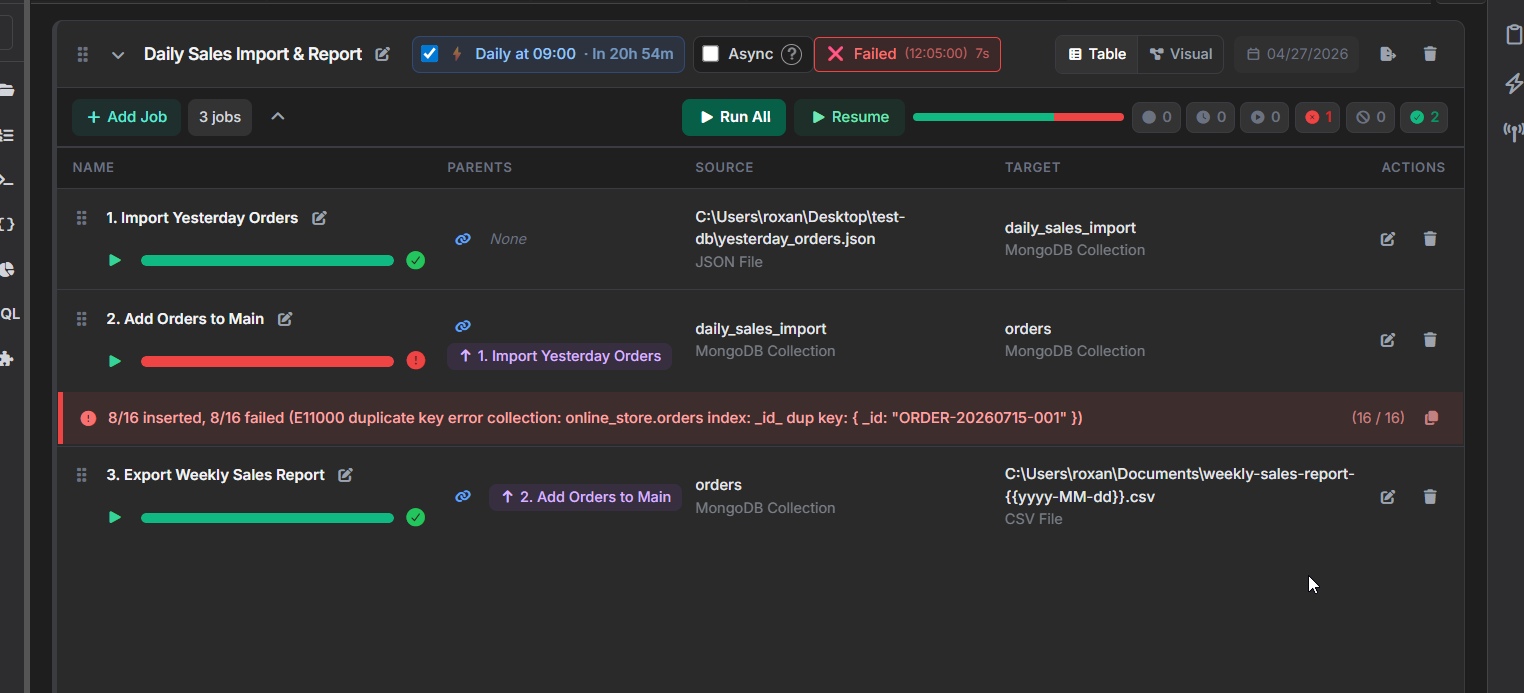This screenshot has height=693, width=1524.
Task: Switch to the Visual view tab
Action: coord(1180,54)
